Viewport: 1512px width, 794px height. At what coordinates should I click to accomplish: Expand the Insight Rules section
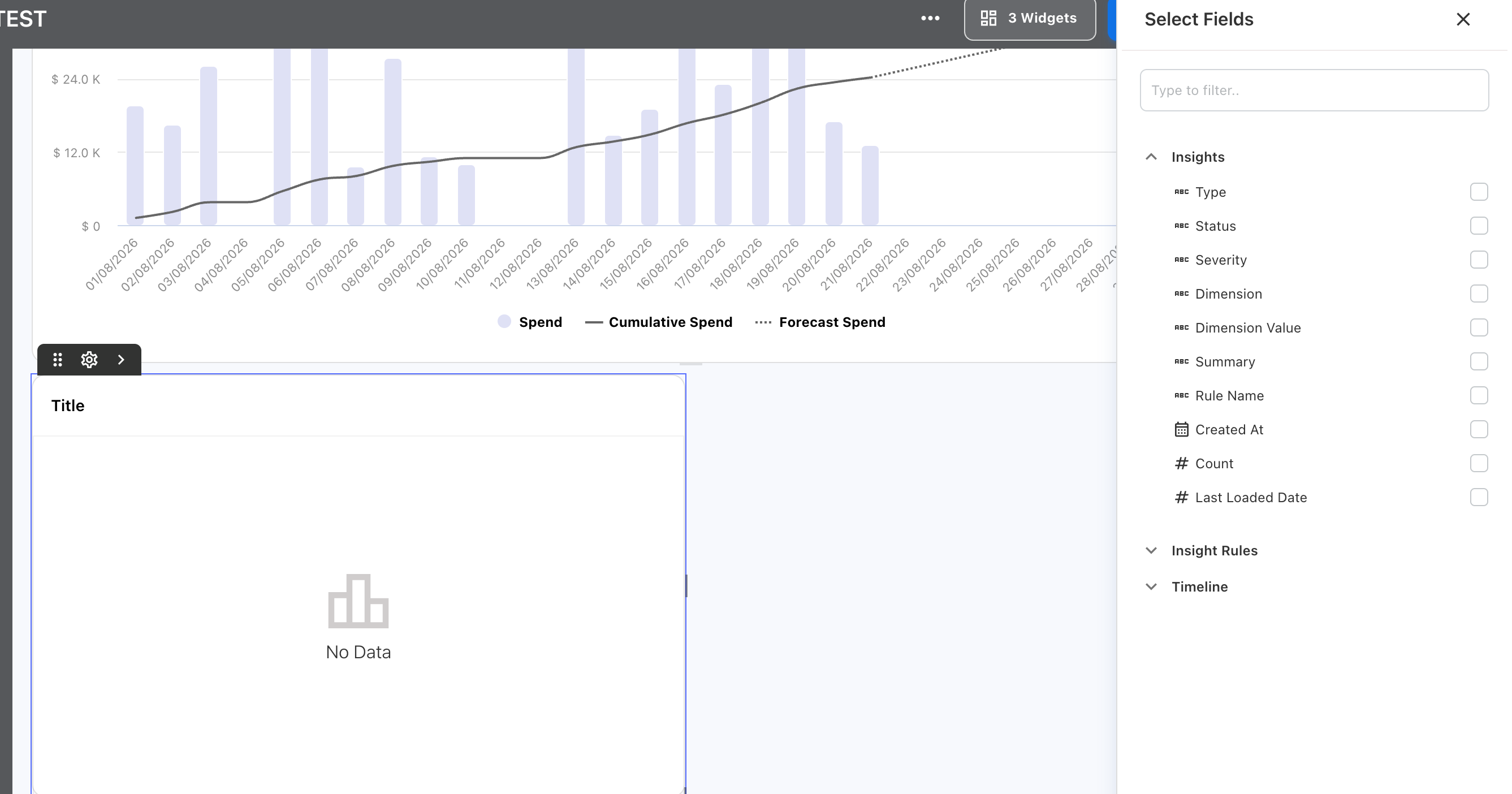pyautogui.click(x=1151, y=550)
